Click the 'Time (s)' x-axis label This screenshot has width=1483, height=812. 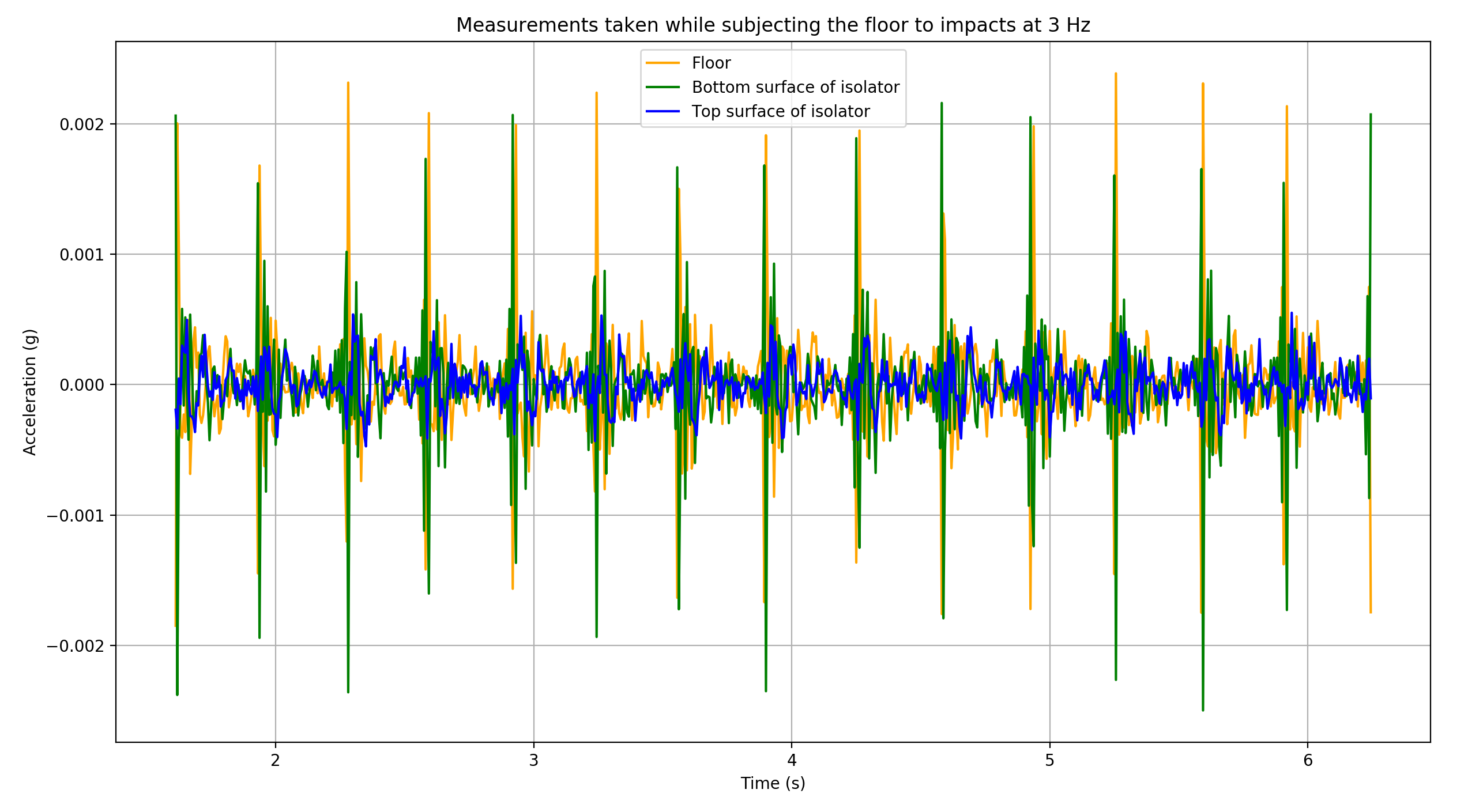click(x=773, y=783)
